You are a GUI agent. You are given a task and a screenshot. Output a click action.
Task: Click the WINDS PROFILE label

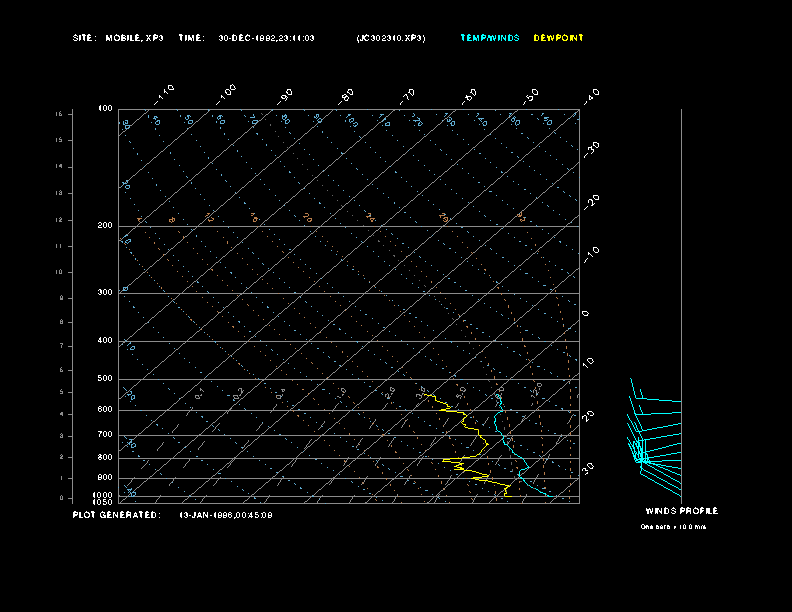pyautogui.click(x=681, y=511)
